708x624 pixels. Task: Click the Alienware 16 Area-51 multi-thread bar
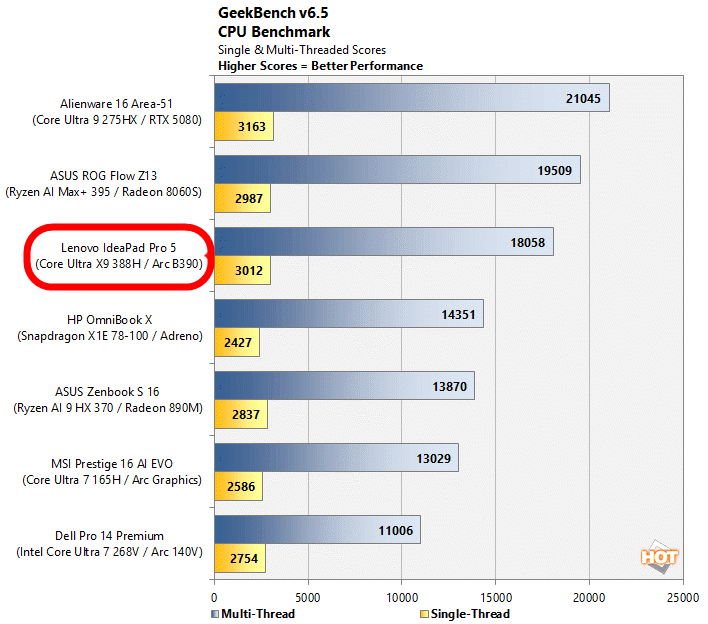[x=411, y=97]
